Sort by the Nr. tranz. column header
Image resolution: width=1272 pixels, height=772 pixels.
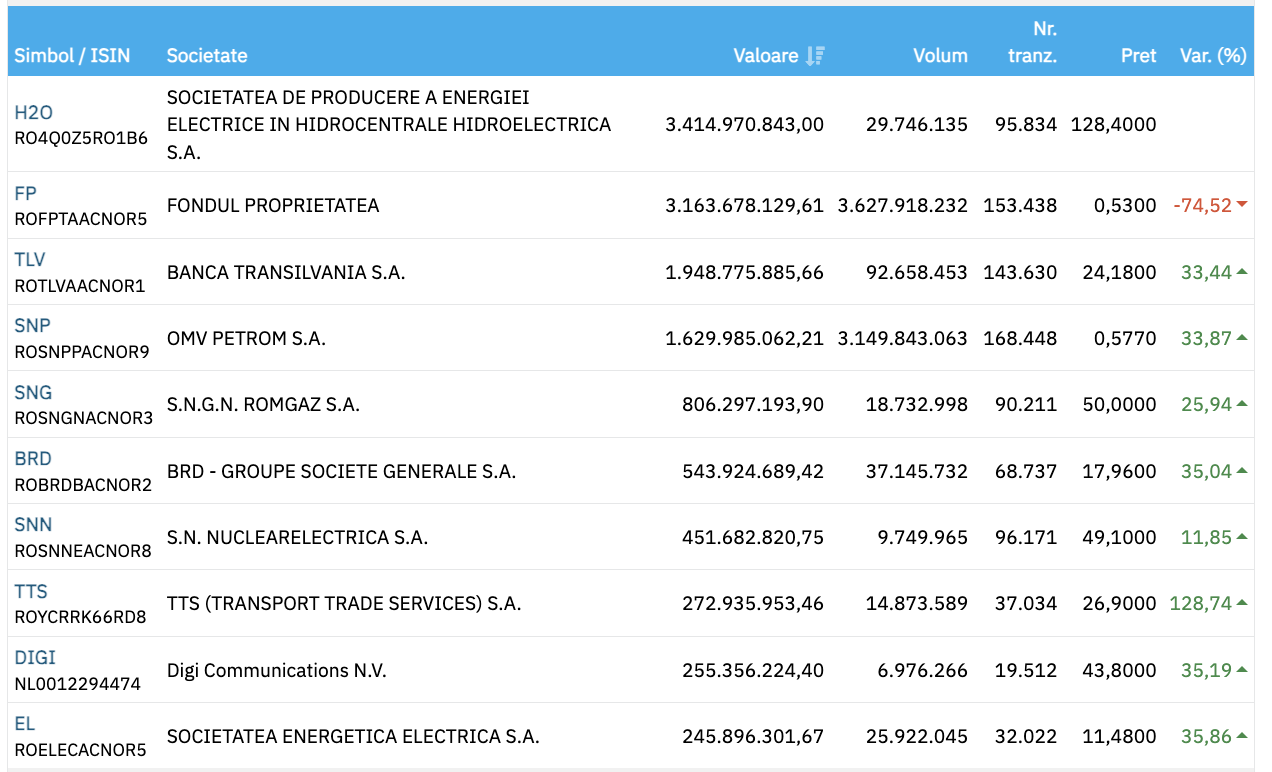[x=1032, y=42]
